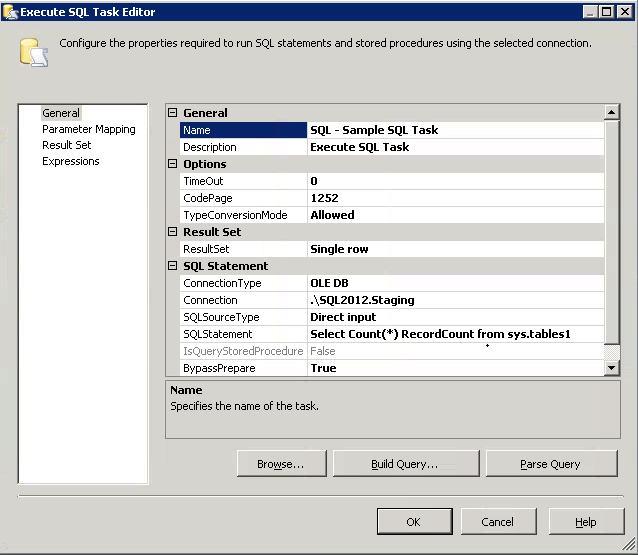Switch to the Result Set page
This screenshot has height=555, width=638.
tap(66, 145)
